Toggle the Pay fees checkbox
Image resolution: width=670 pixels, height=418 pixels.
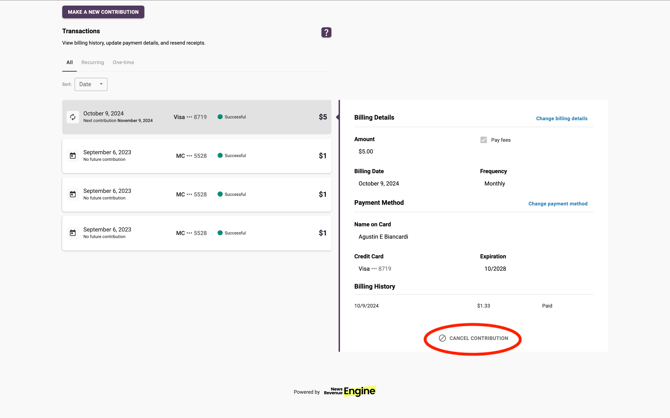pos(483,140)
